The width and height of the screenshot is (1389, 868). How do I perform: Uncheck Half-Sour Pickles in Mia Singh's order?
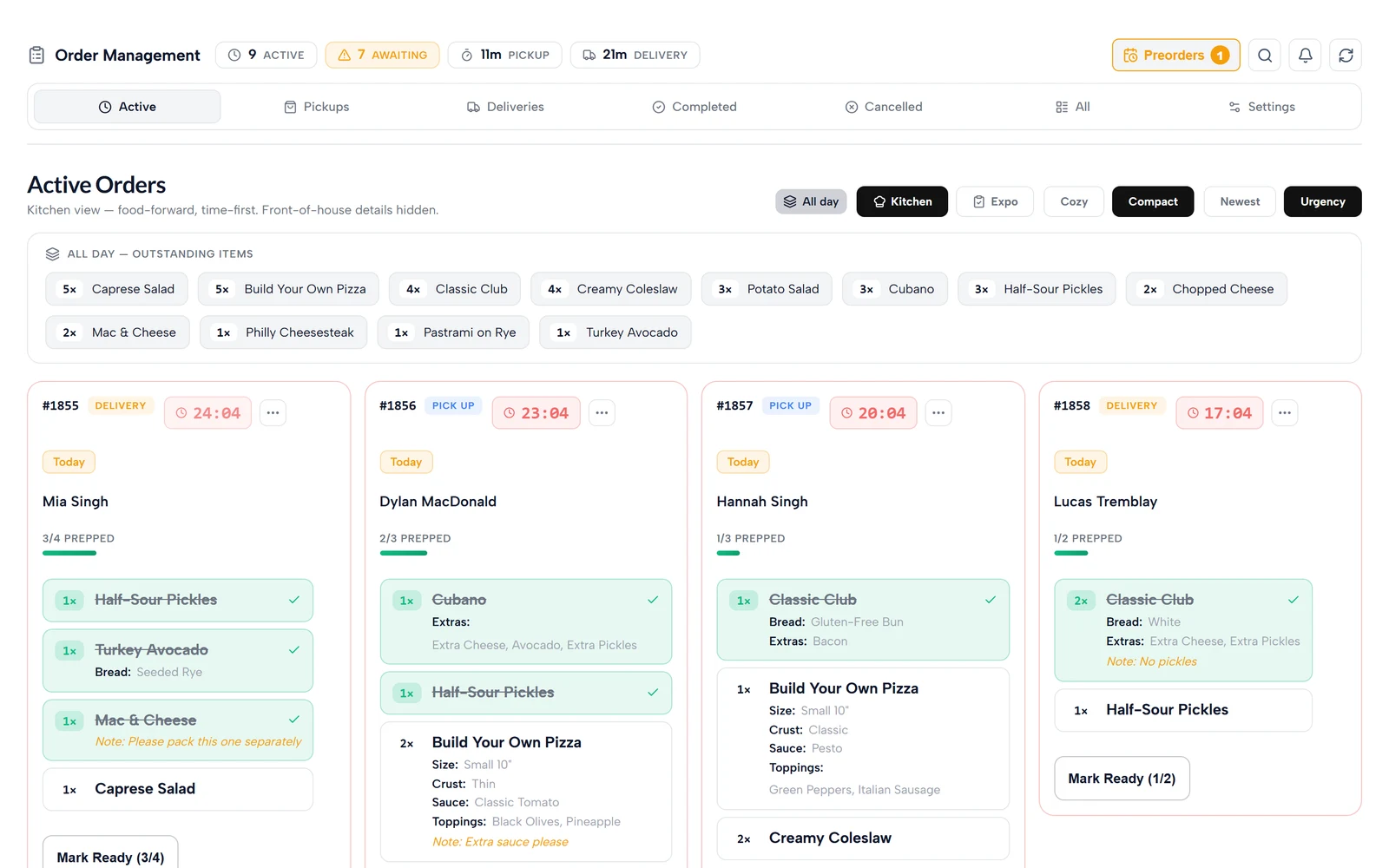pyautogui.click(x=178, y=601)
